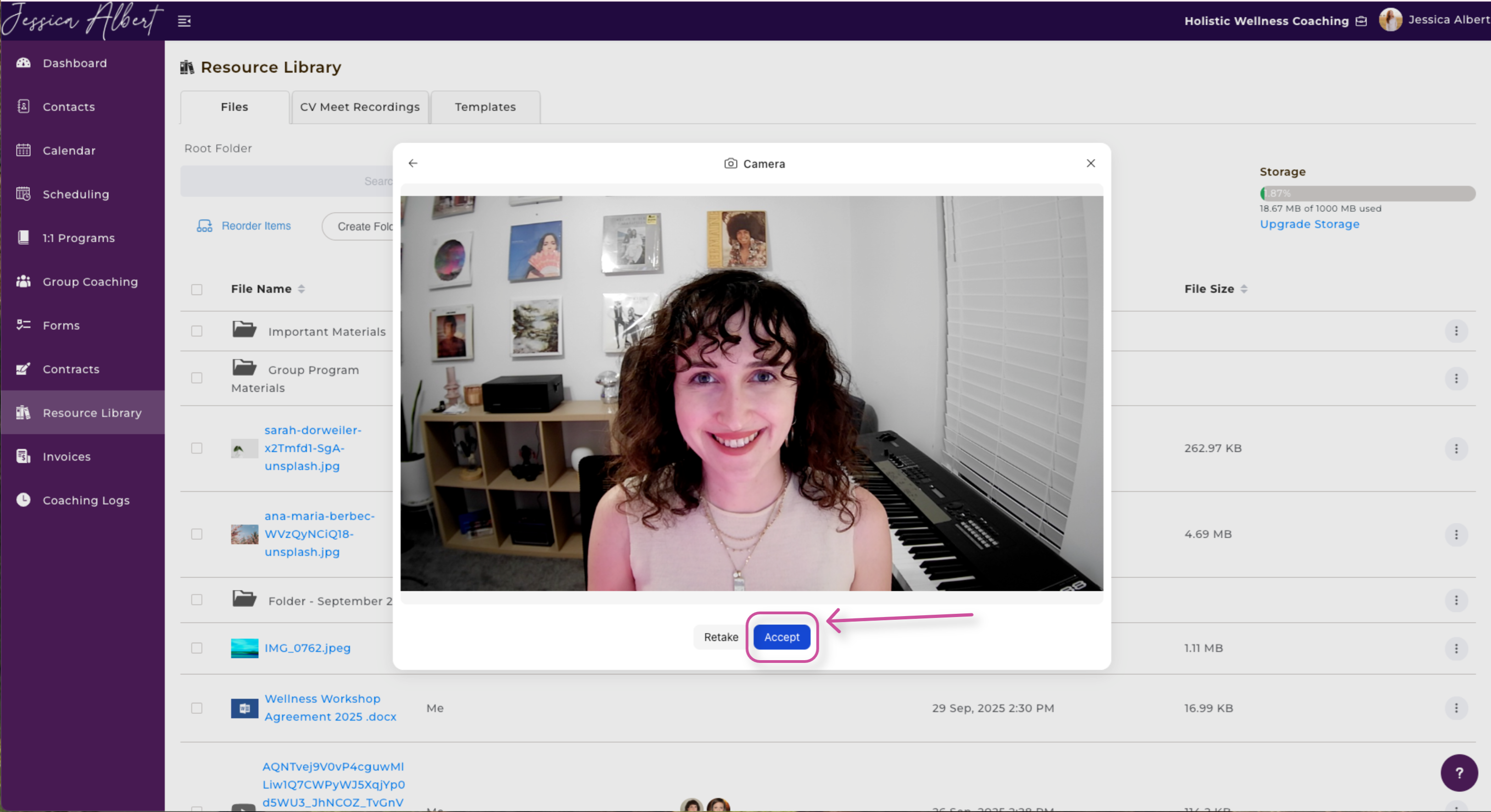Tick the Important Materials folder checkbox
Viewport: 1491px width, 812px height.
pyautogui.click(x=197, y=331)
